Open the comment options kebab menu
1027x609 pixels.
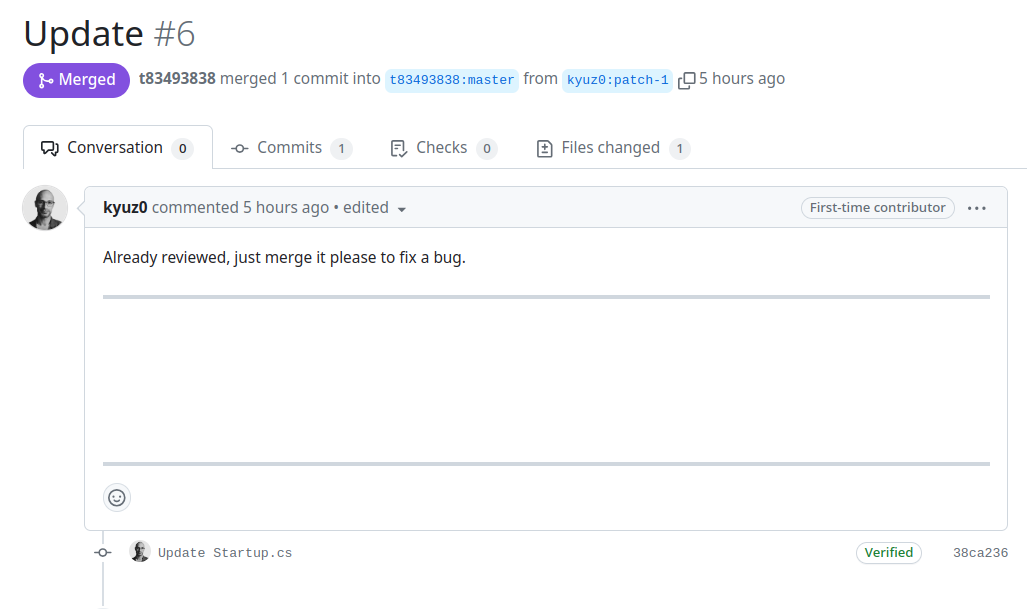pyautogui.click(x=977, y=207)
